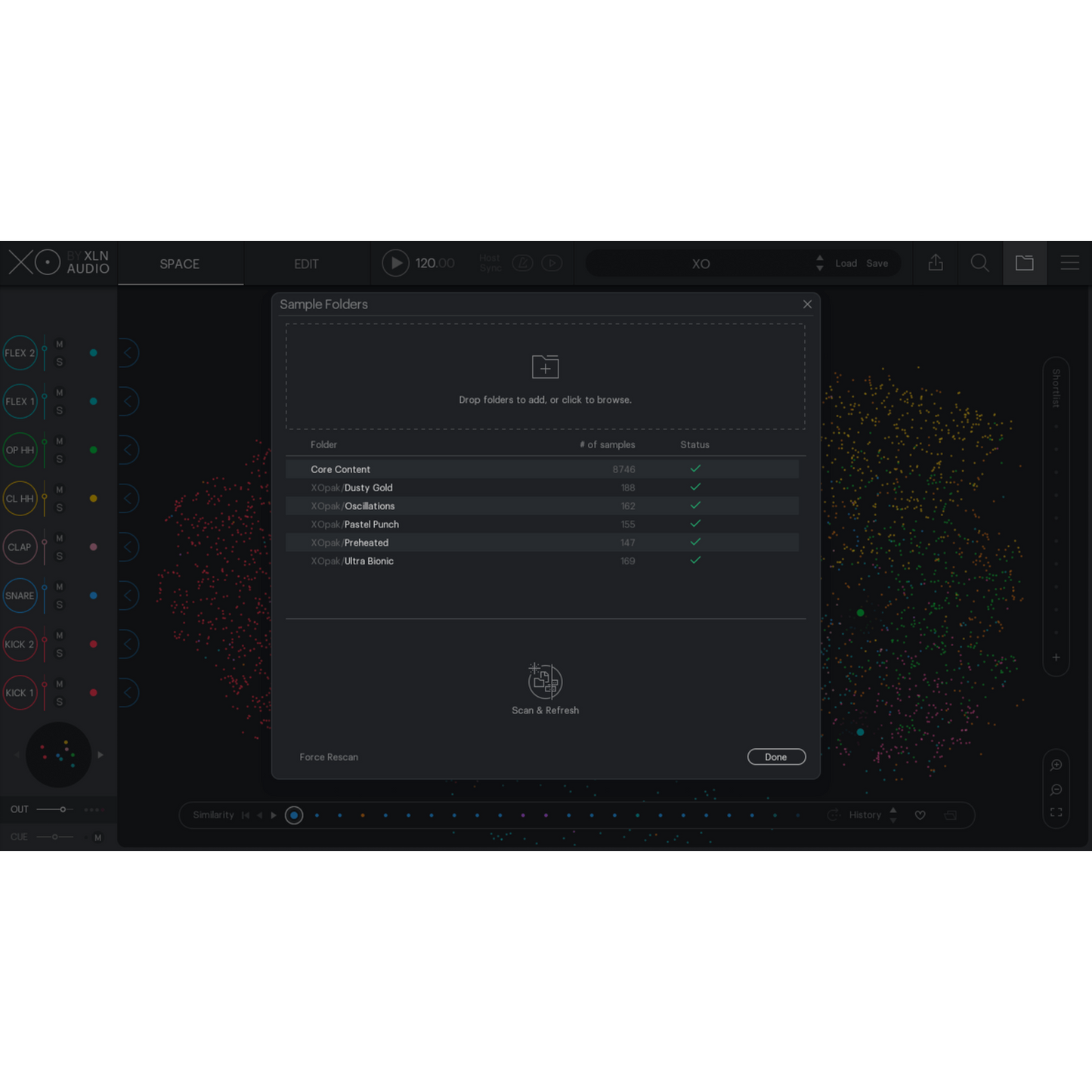Switch to the EDIT tab
Screen dimensions: 1092x1092
pos(306,264)
